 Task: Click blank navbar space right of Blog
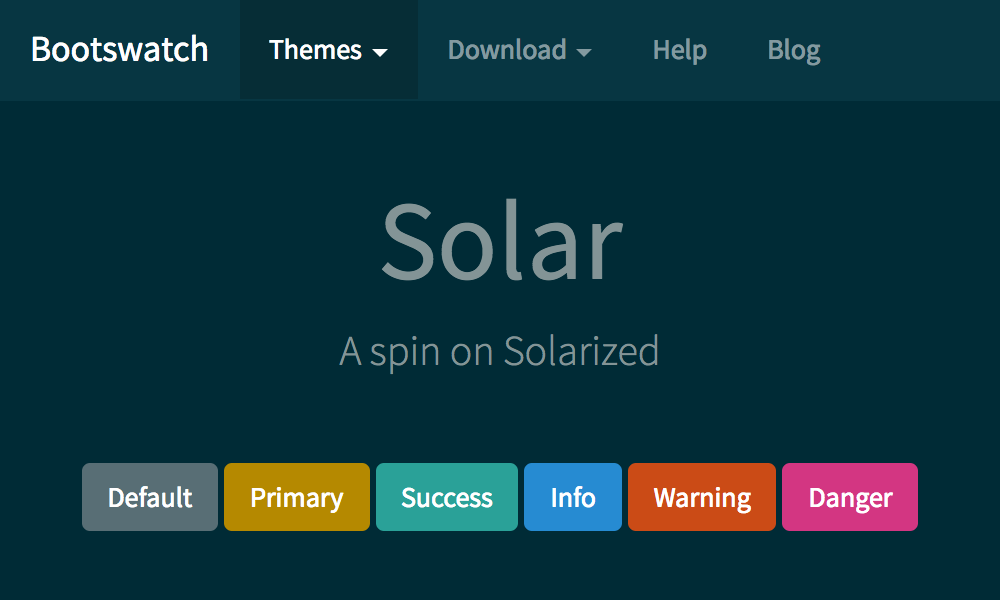pos(910,50)
